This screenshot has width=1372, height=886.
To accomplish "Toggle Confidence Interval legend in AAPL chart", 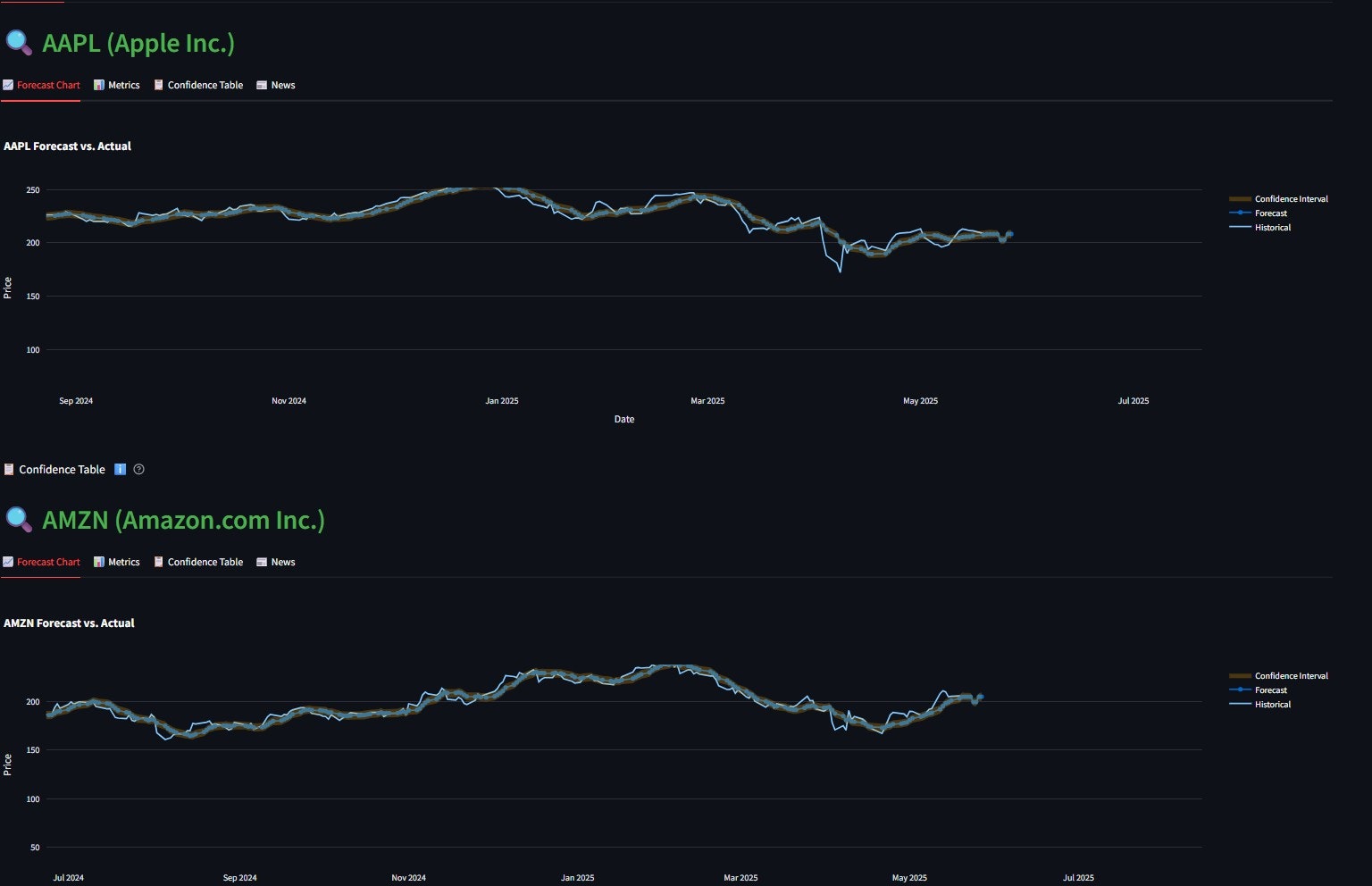I will (x=1279, y=199).
